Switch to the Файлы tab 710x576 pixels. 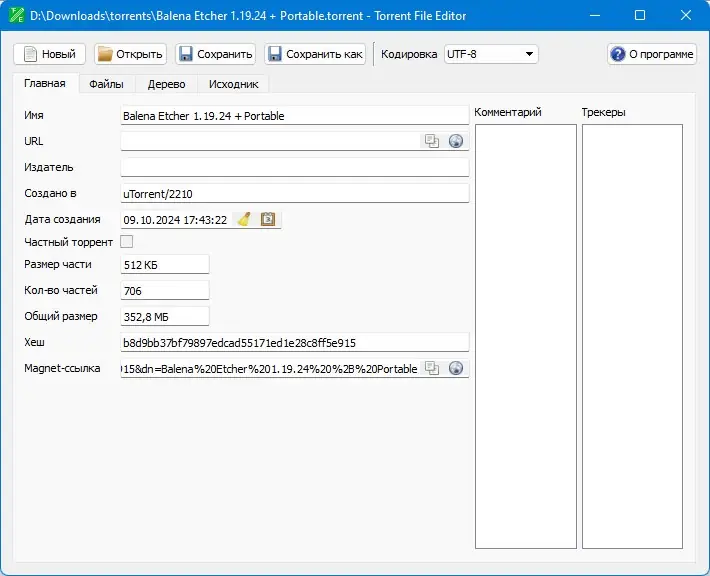pyautogui.click(x=106, y=84)
